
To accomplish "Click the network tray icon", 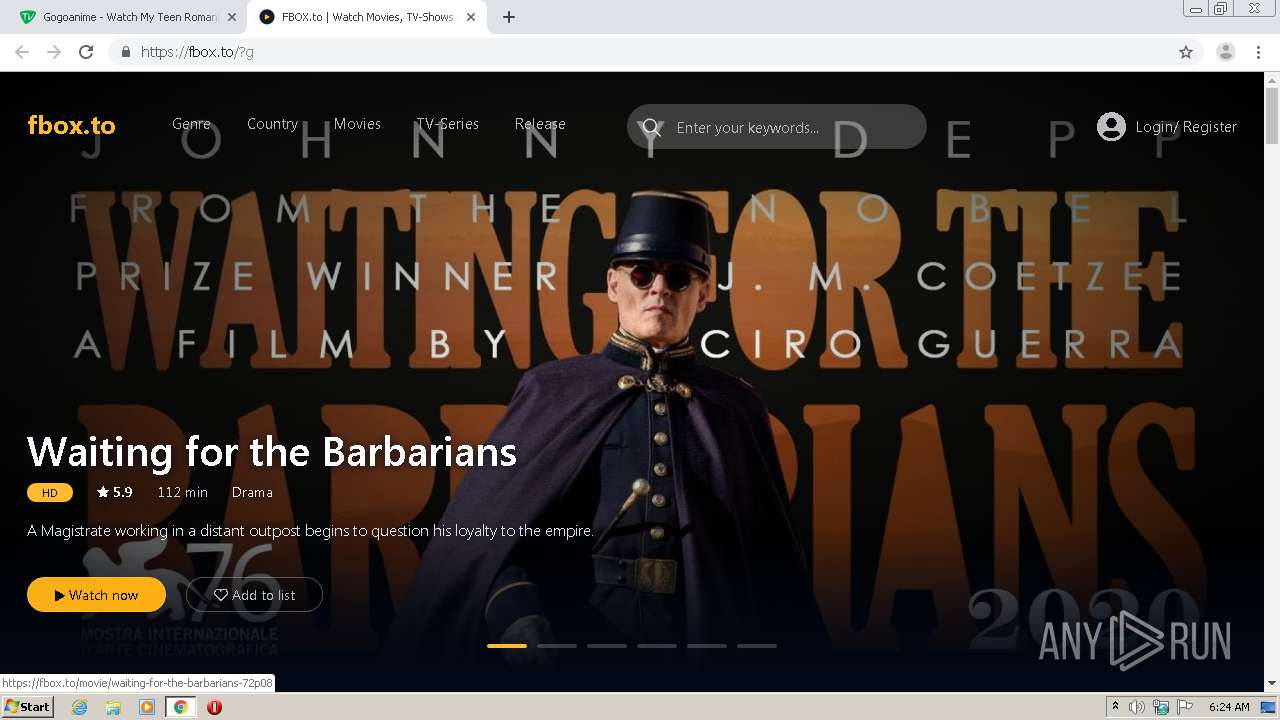I will pyautogui.click(x=1161, y=707).
